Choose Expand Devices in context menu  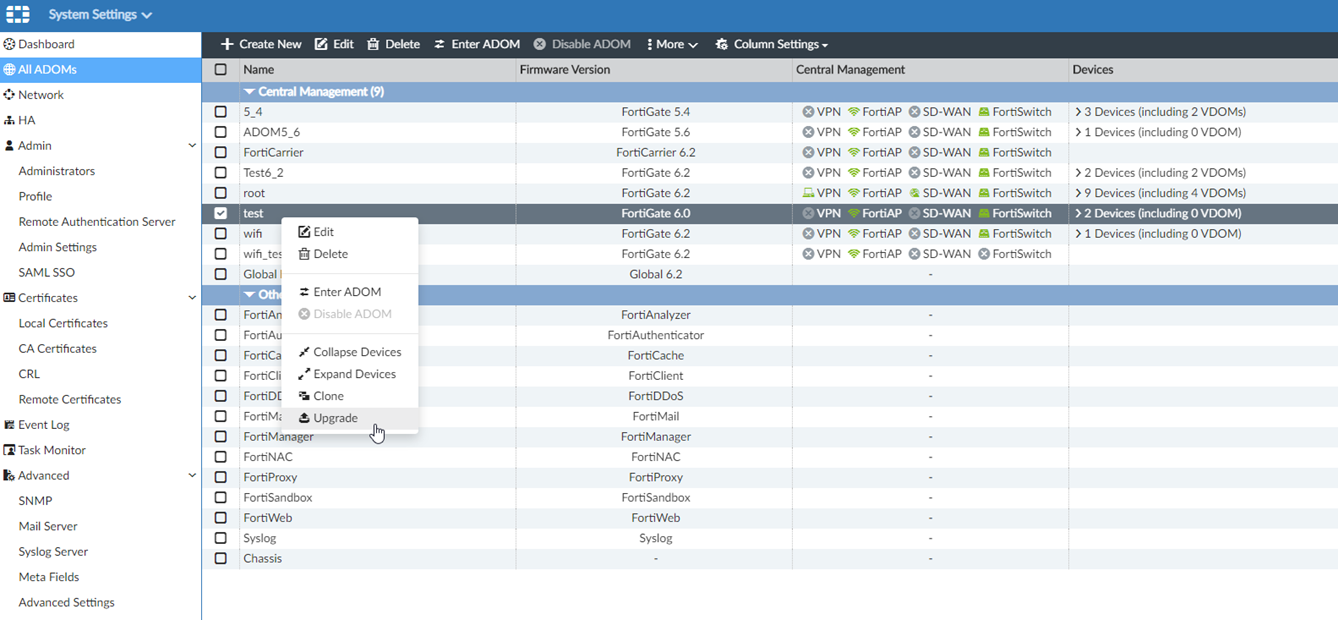pyautogui.click(x=350, y=374)
